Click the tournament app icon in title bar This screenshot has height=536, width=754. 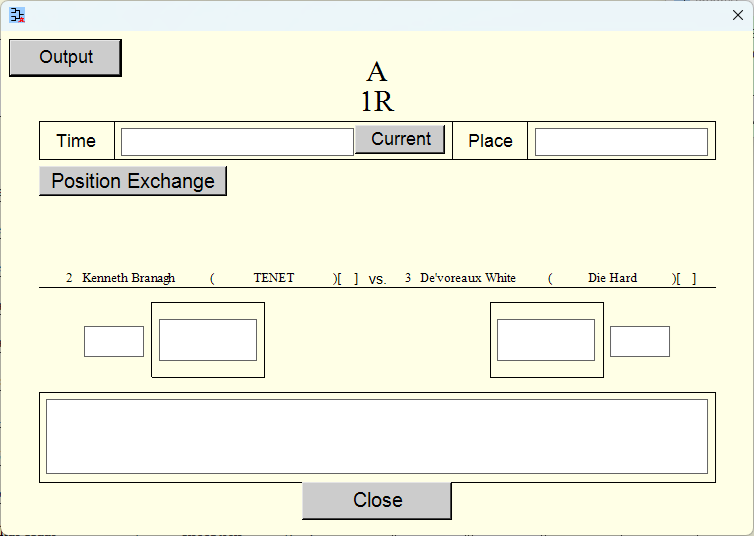coord(17,15)
